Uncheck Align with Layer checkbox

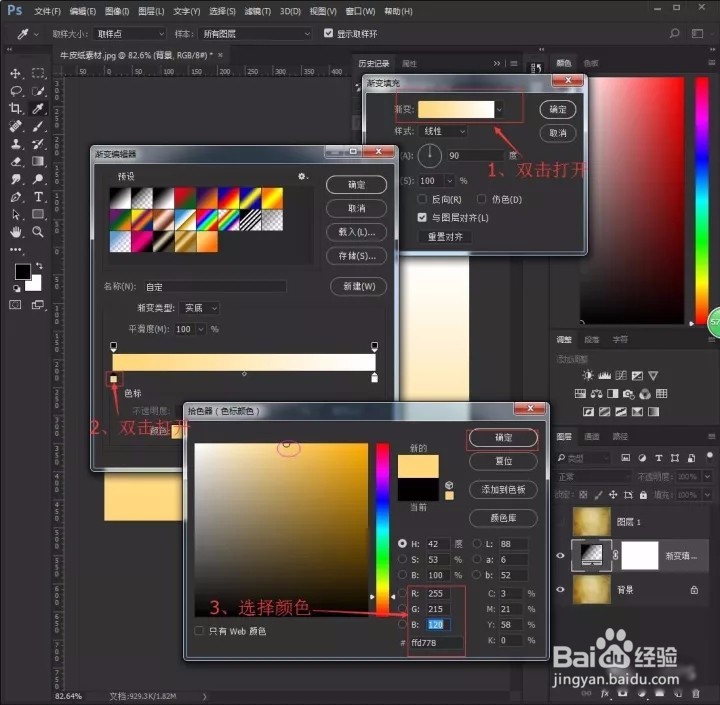(422, 218)
